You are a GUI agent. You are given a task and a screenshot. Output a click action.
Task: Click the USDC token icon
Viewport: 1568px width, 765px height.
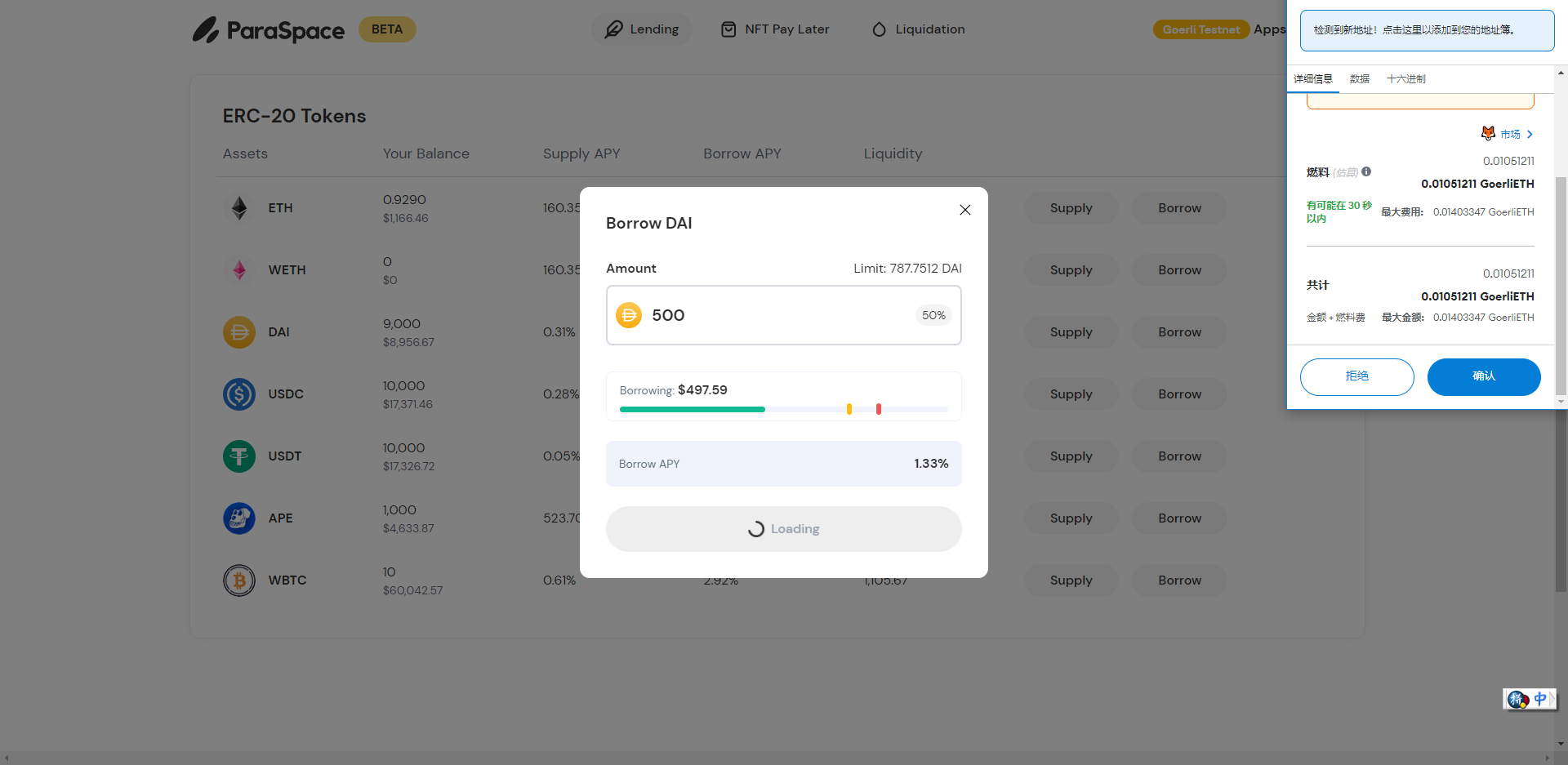pos(239,394)
